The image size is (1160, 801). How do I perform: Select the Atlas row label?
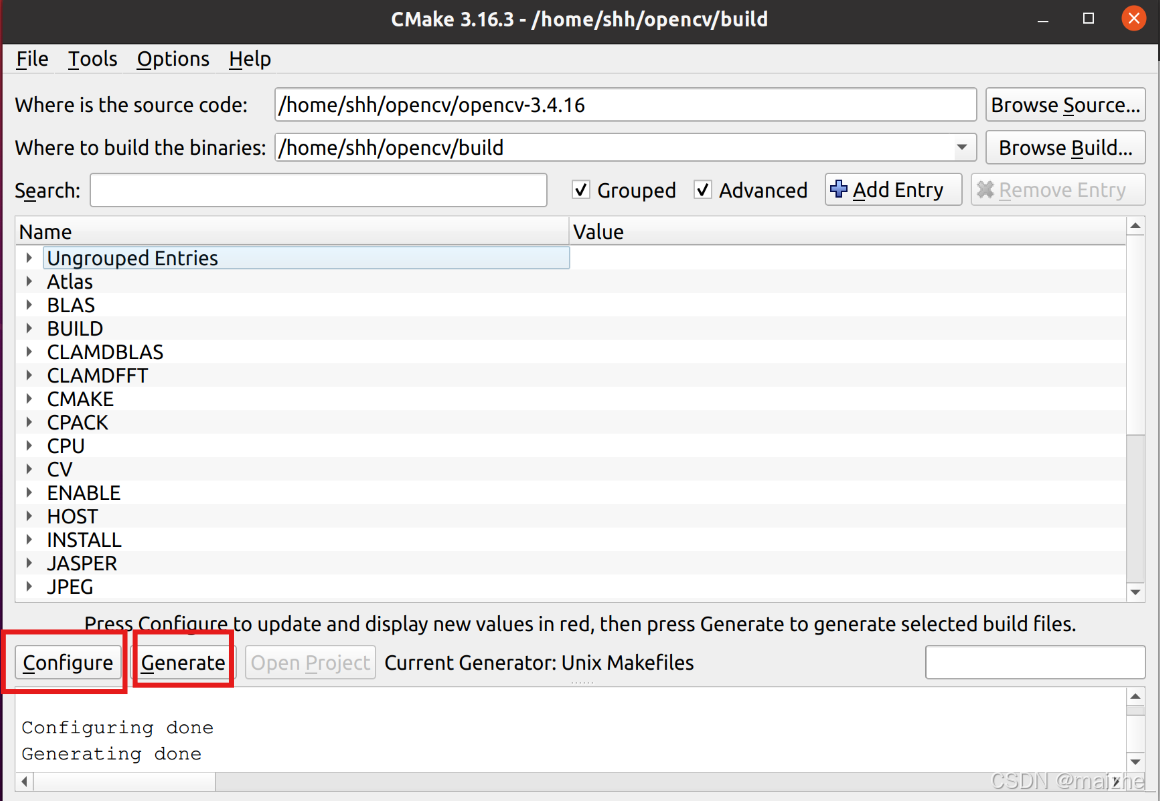tap(70, 282)
